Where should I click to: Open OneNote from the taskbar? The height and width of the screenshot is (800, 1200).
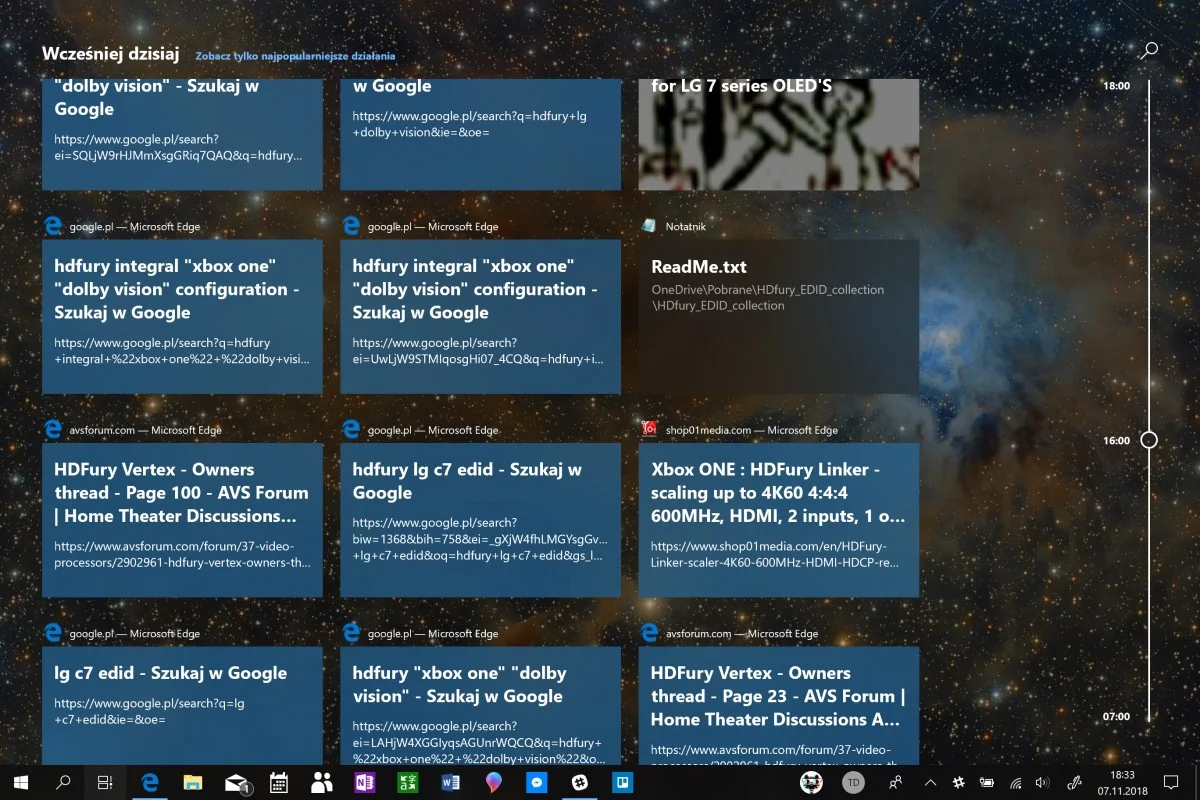pos(365,783)
